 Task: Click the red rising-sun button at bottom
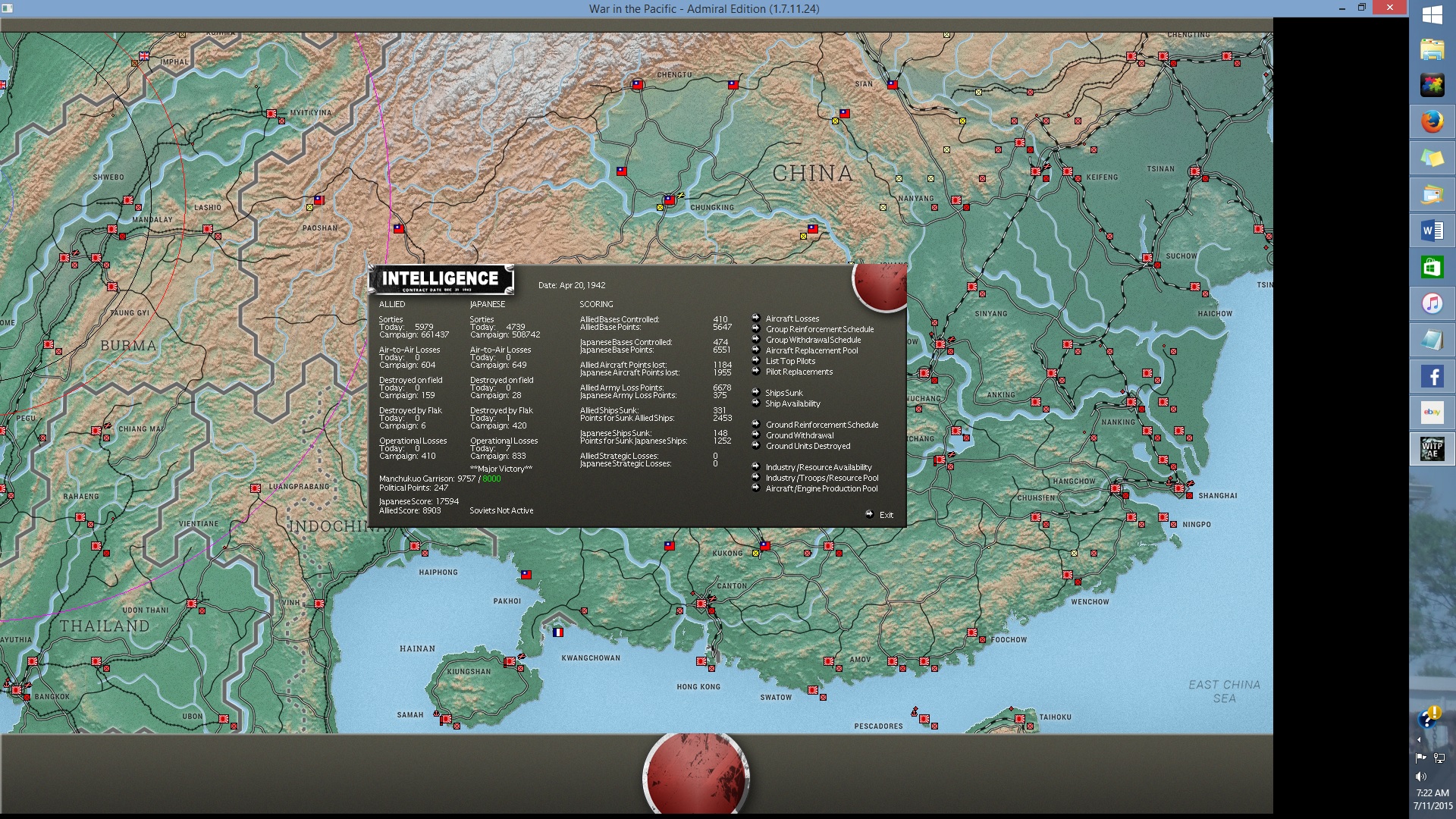coord(696,775)
